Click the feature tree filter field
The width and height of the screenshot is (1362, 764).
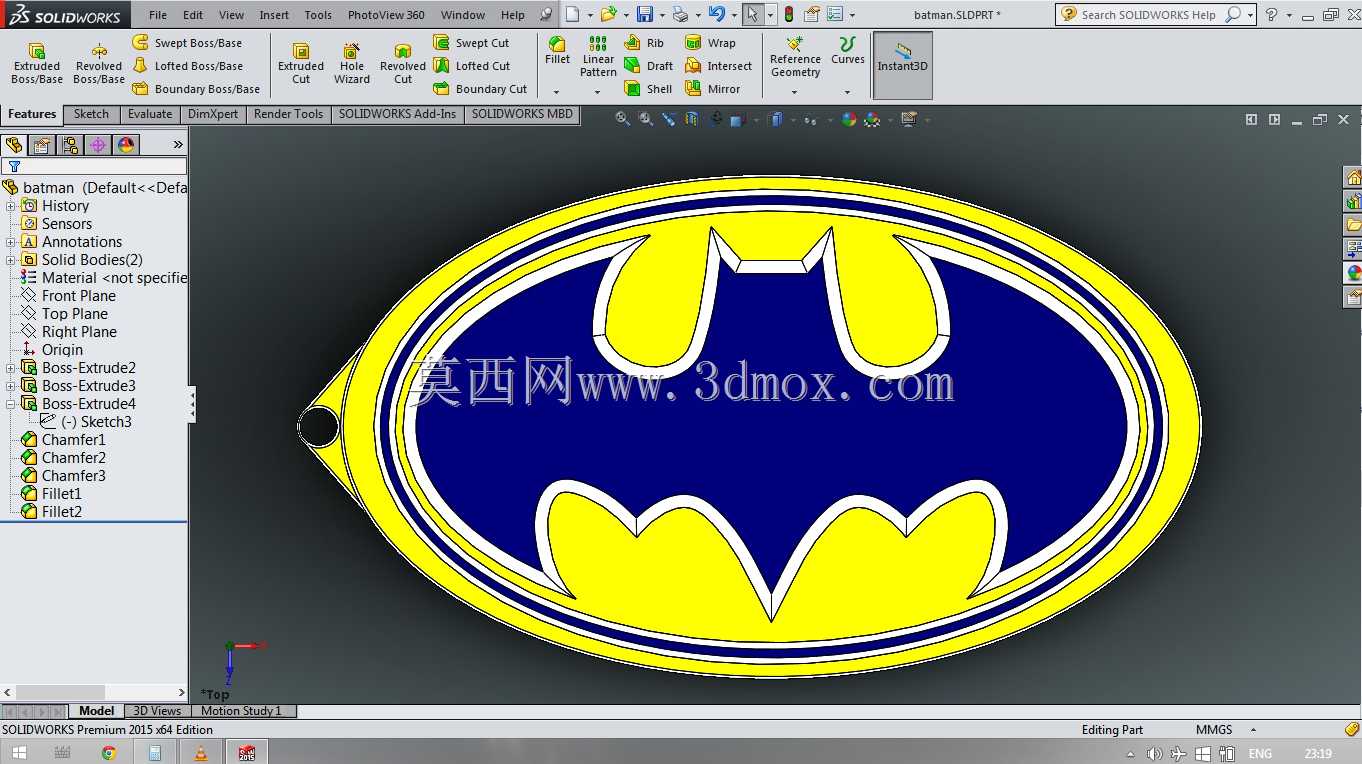(x=94, y=166)
